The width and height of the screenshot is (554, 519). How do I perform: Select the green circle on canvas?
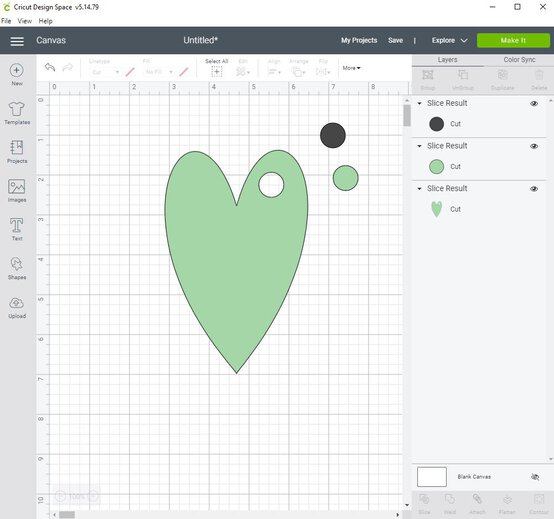tap(346, 178)
